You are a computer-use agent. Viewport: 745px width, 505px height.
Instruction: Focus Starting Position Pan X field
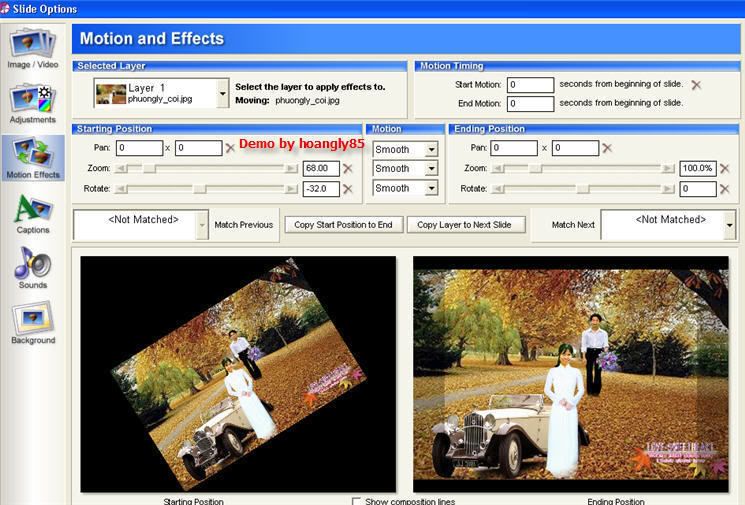pyautogui.click(x=139, y=148)
